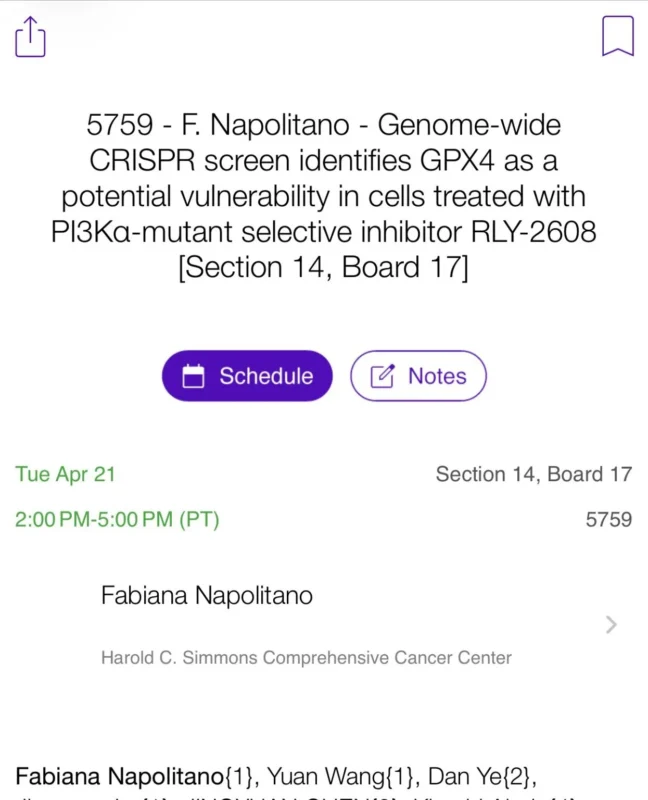Select the Section 14, Board 17 label
Viewport: 648px width, 800px height.
coord(535,474)
